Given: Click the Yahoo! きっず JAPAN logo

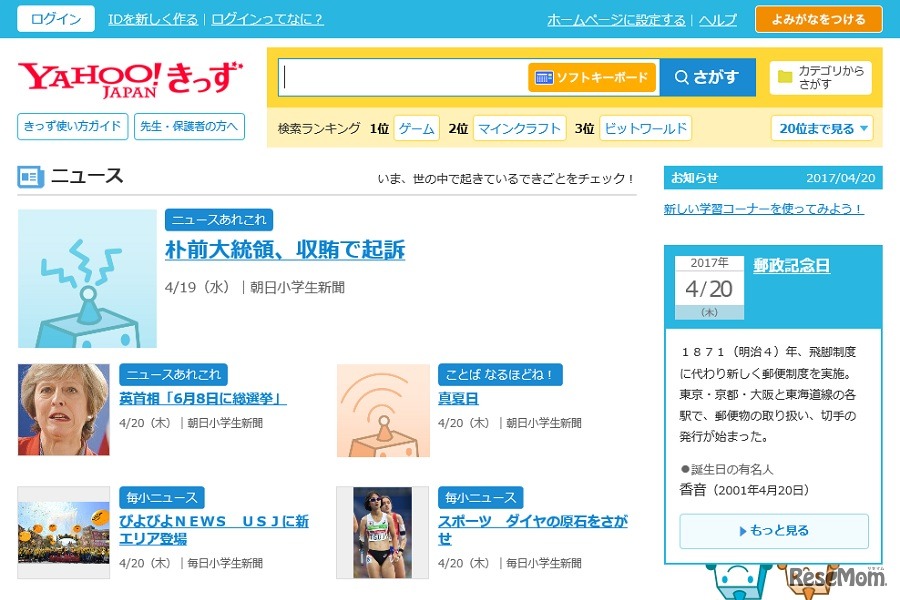Looking at the screenshot, I should pos(132,77).
